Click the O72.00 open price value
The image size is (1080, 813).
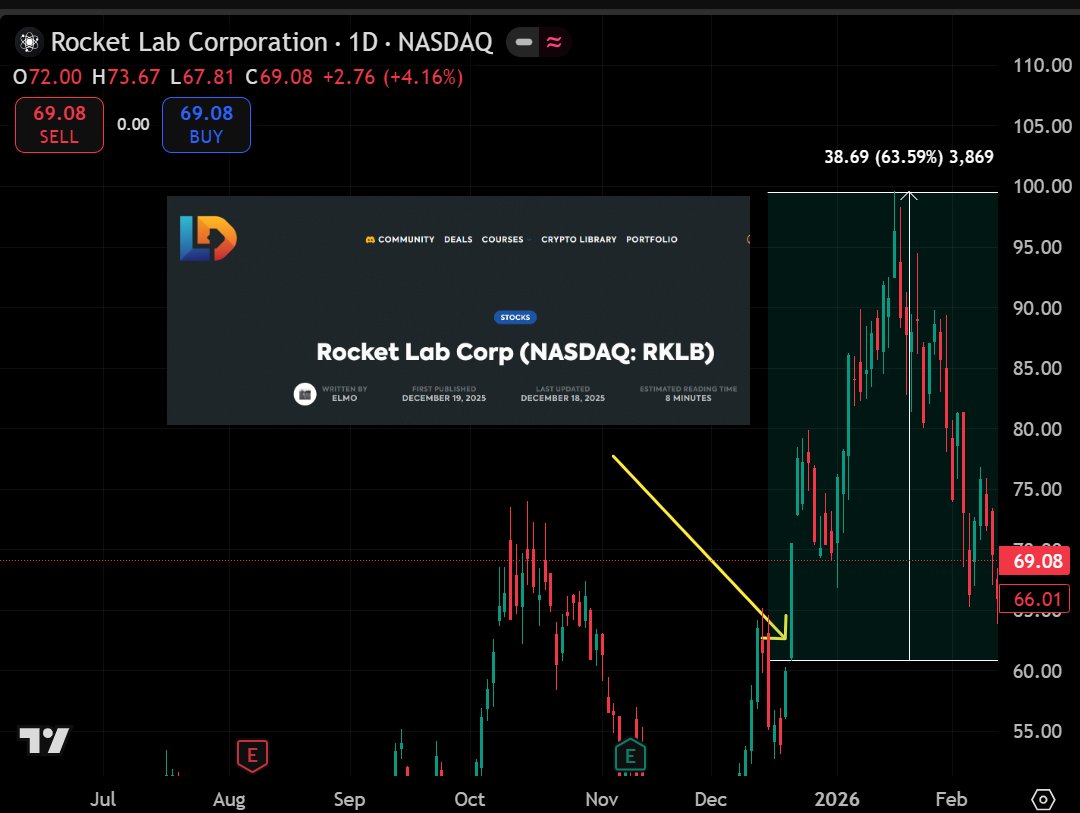pyautogui.click(x=48, y=77)
